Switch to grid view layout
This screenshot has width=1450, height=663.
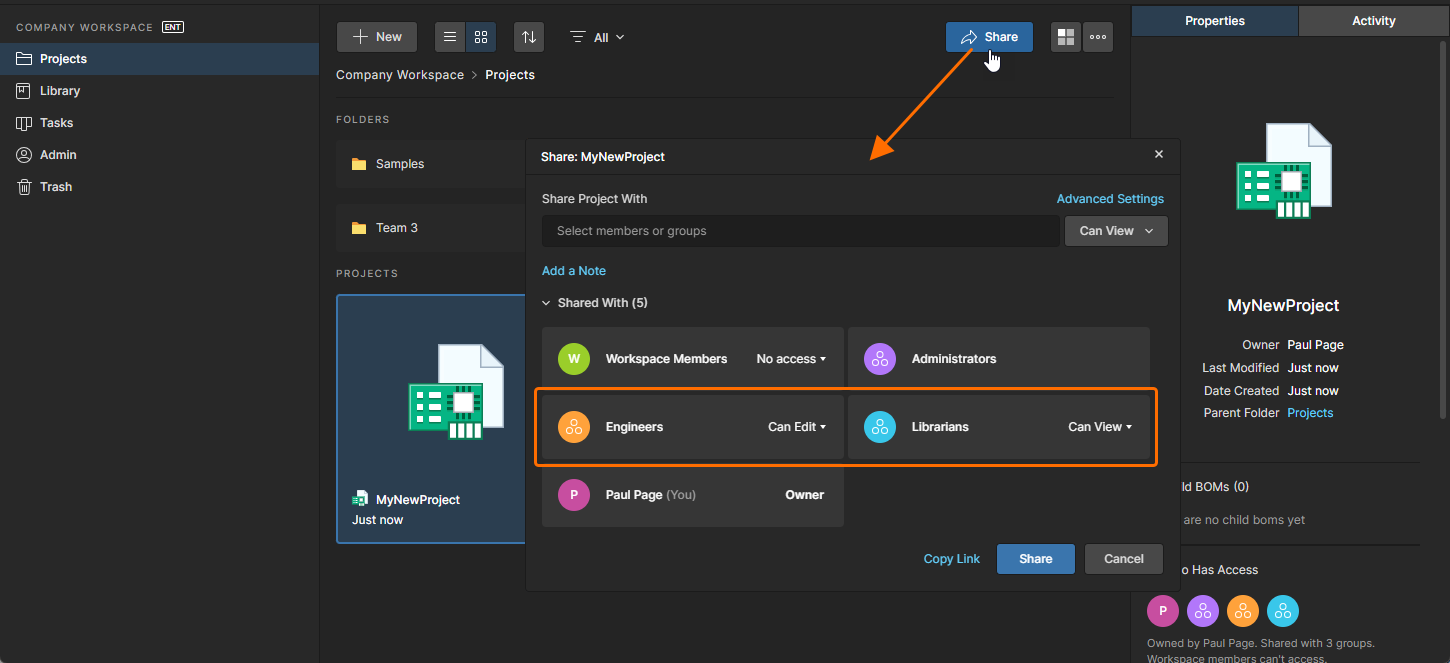481,37
